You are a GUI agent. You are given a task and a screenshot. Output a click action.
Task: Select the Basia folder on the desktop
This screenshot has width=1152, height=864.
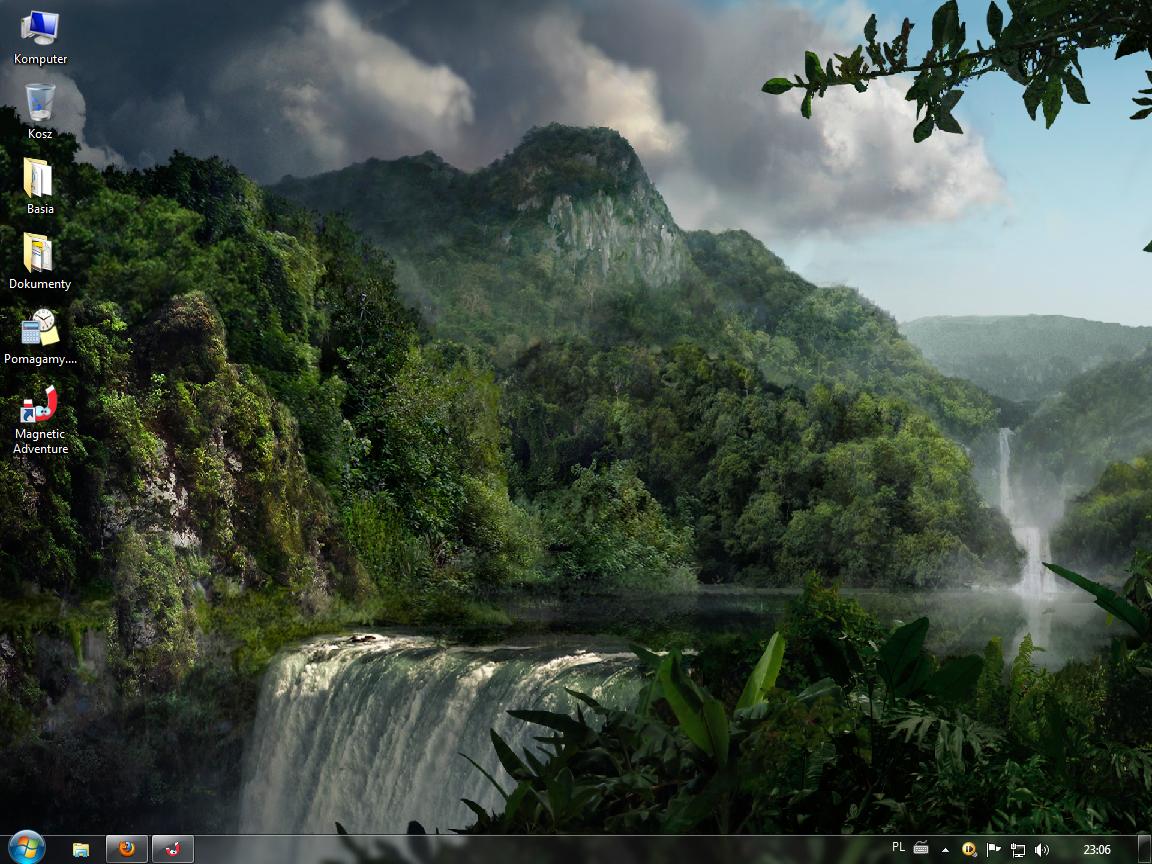(x=40, y=178)
